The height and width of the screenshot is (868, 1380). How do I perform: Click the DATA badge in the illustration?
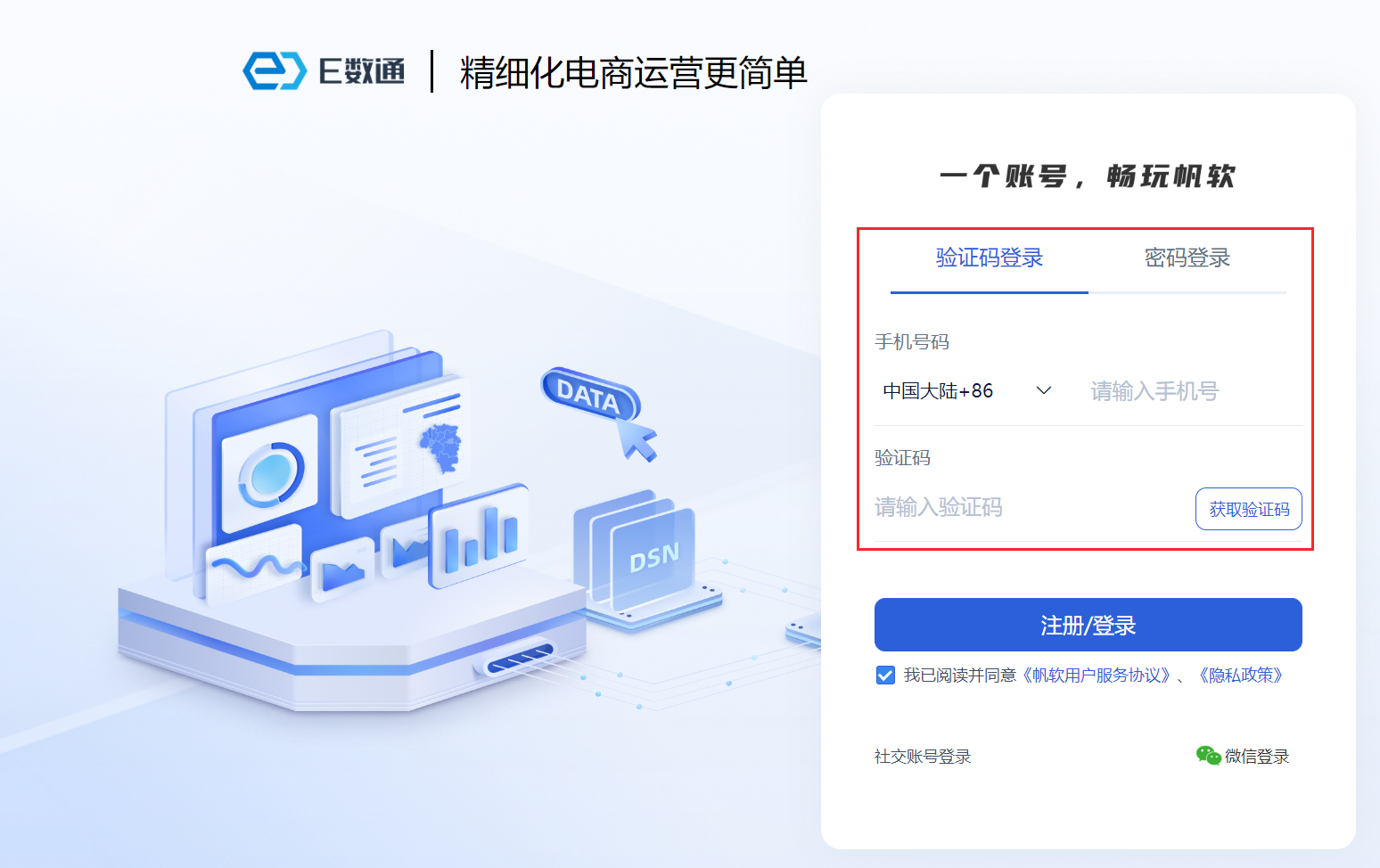coord(589,395)
